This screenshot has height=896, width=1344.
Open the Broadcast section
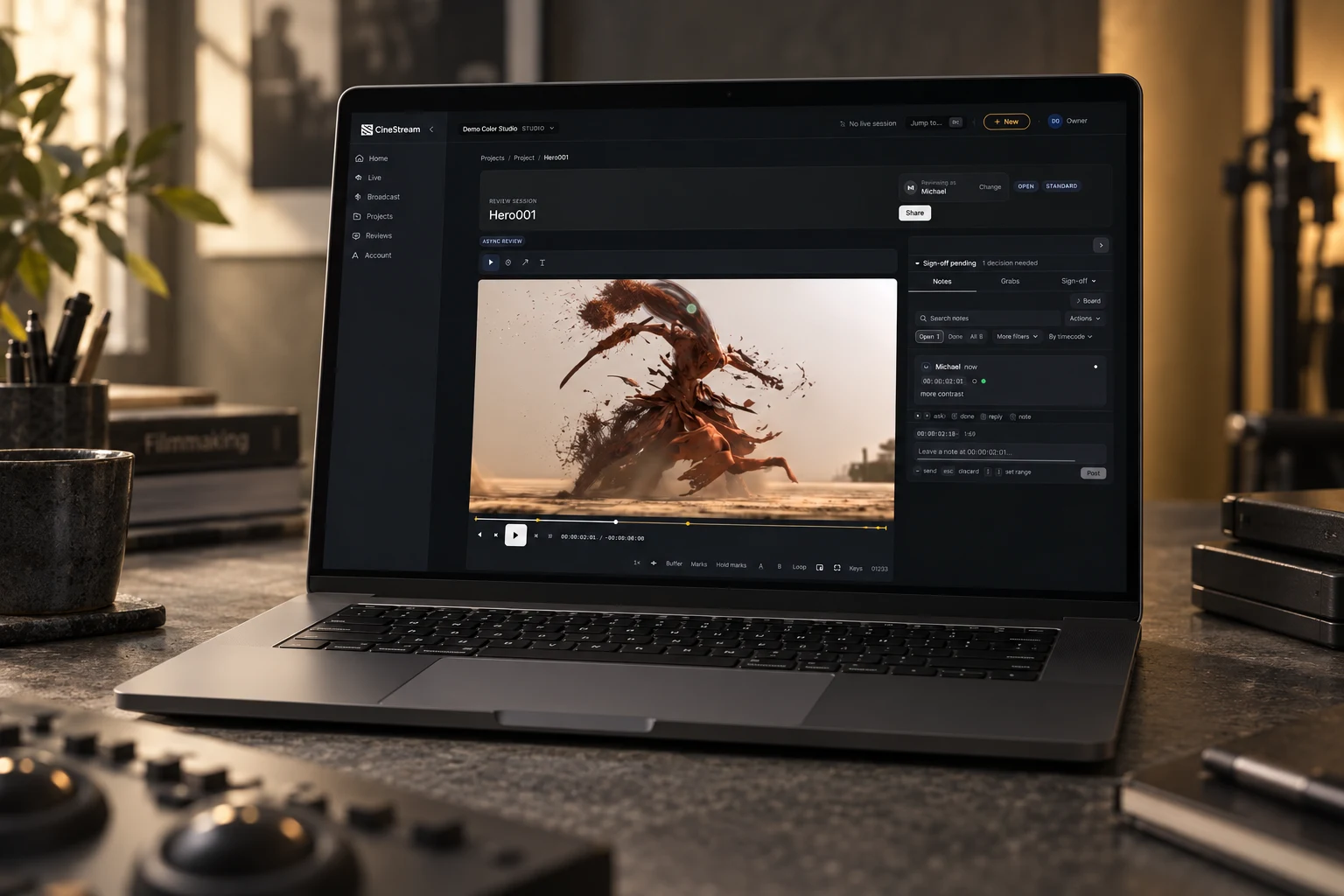point(378,197)
